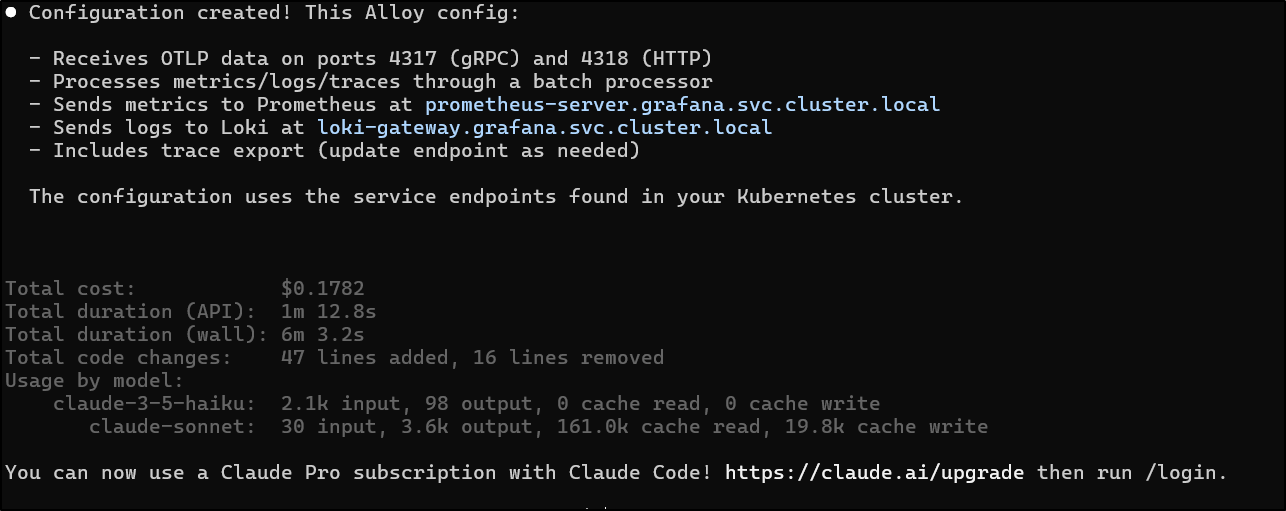Click the loki-gateway.grafana.svc.cluster.local endpoint
1286x511 pixels.
[x=544, y=127]
